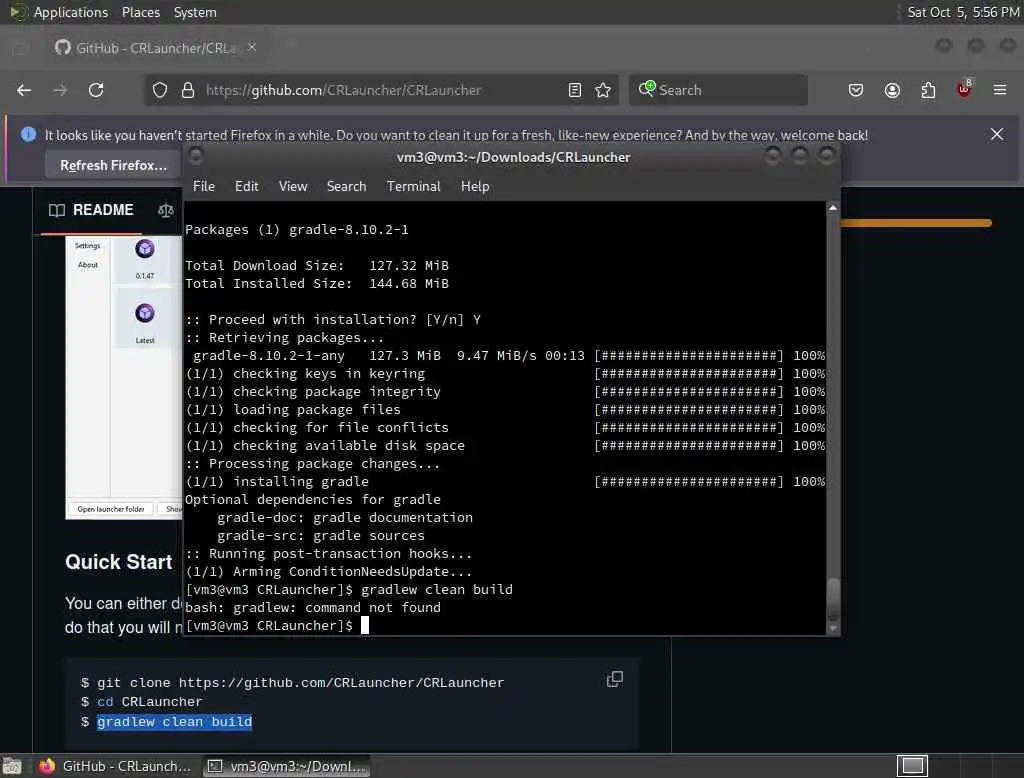Click the orange languages bar on GitHub

[x=916, y=223]
